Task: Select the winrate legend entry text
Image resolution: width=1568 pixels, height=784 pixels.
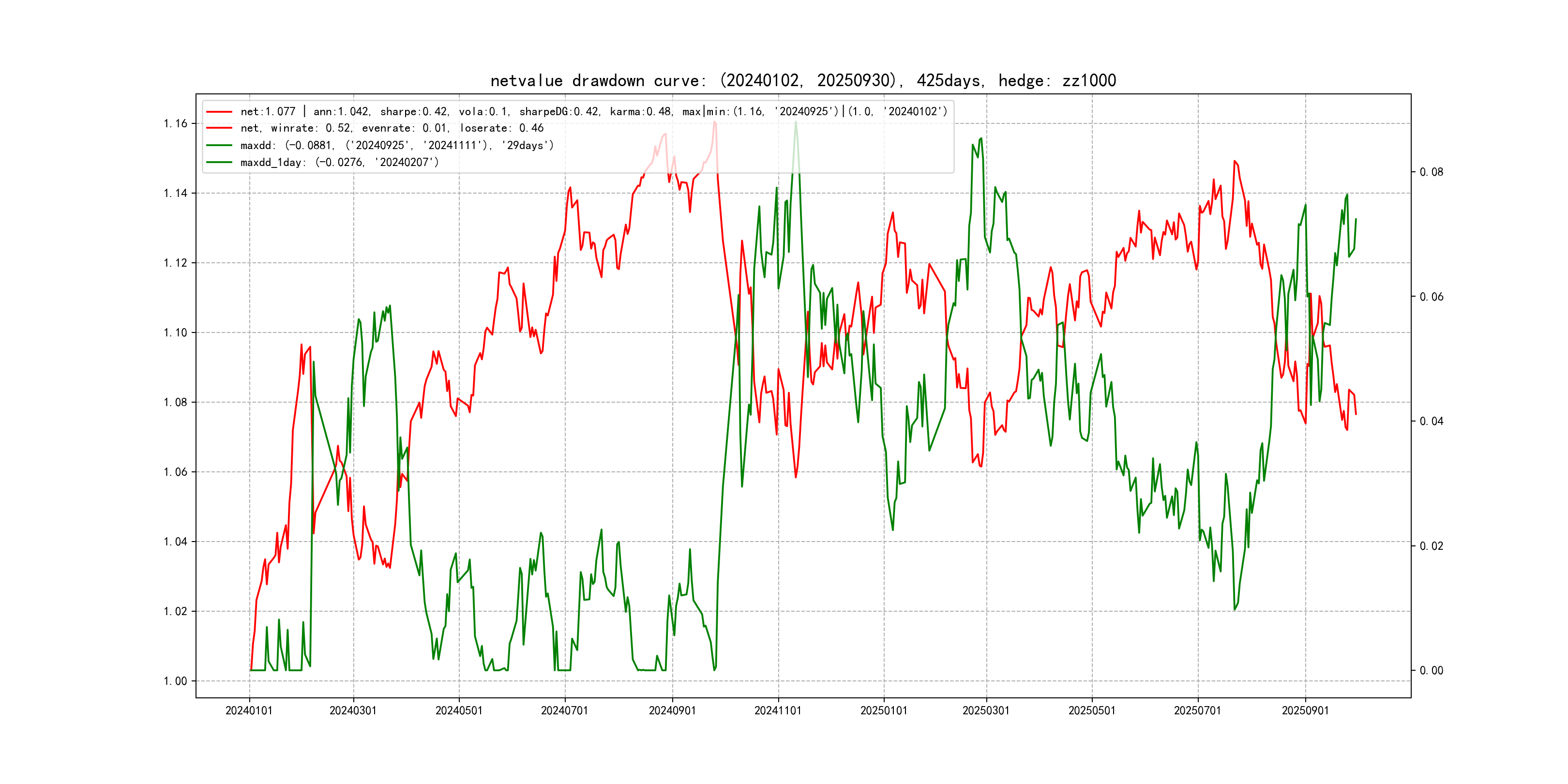Action: [392, 128]
